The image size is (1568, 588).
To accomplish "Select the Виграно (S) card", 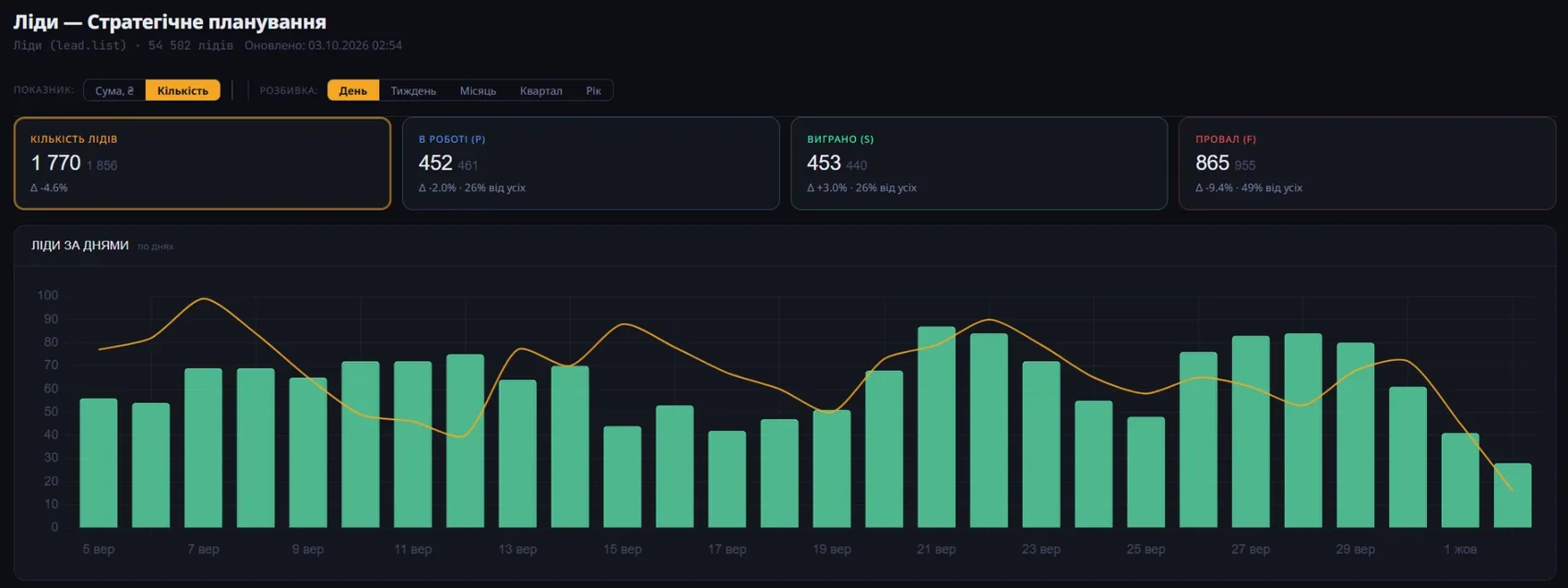I will point(980,163).
